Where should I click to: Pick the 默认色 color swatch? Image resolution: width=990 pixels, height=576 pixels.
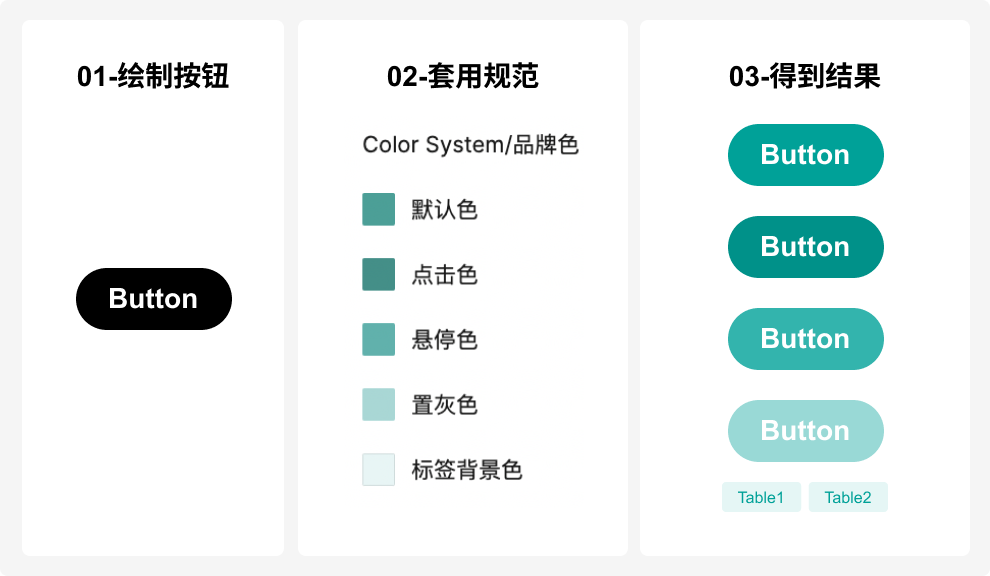378,210
